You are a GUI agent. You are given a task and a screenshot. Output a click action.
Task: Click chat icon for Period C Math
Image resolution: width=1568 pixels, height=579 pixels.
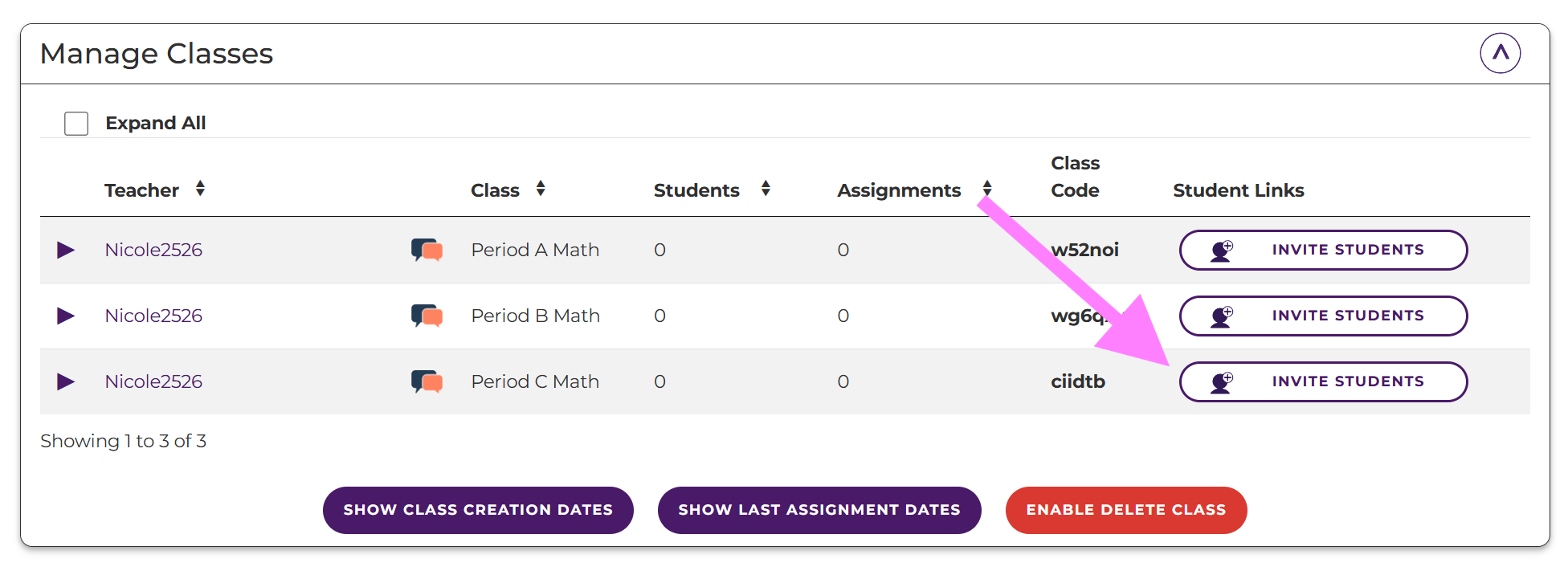(427, 381)
